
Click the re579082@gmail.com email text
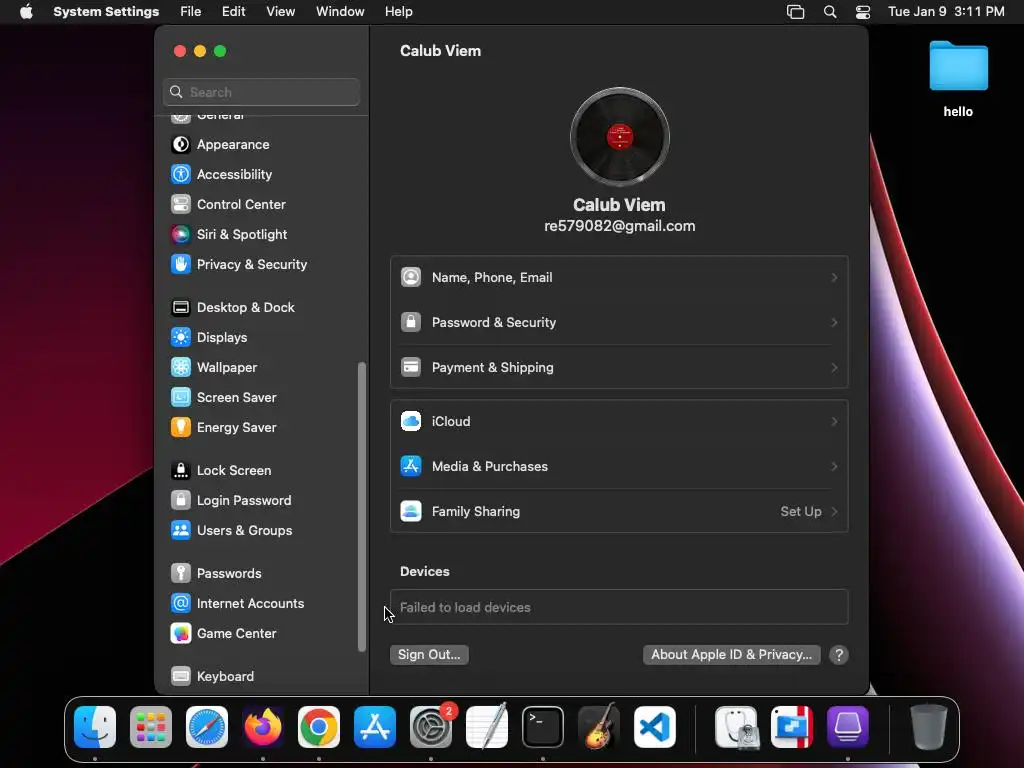tap(620, 226)
